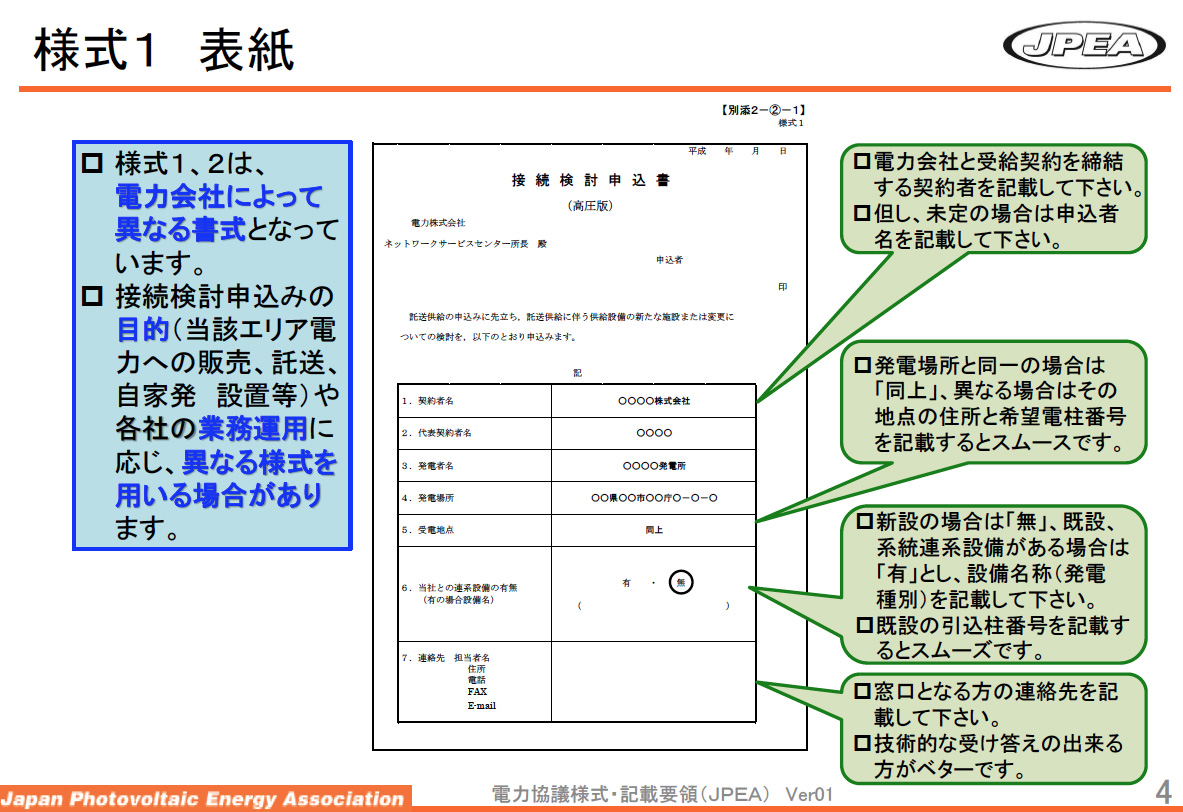
Task: Select the "3. 発電者名" row label
Action: click(x=428, y=466)
